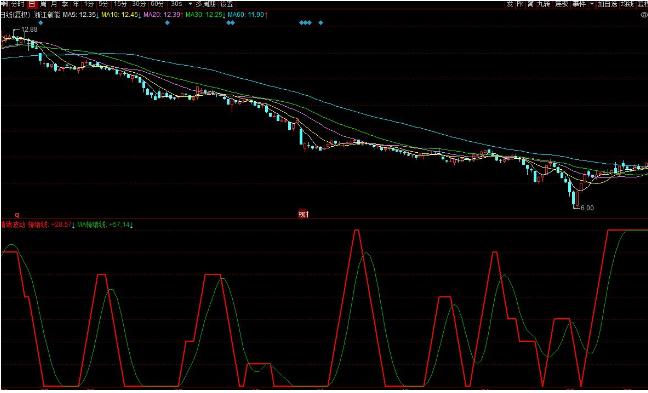
Task: Click the circular icon at chart's right edge
Action: [645, 15]
